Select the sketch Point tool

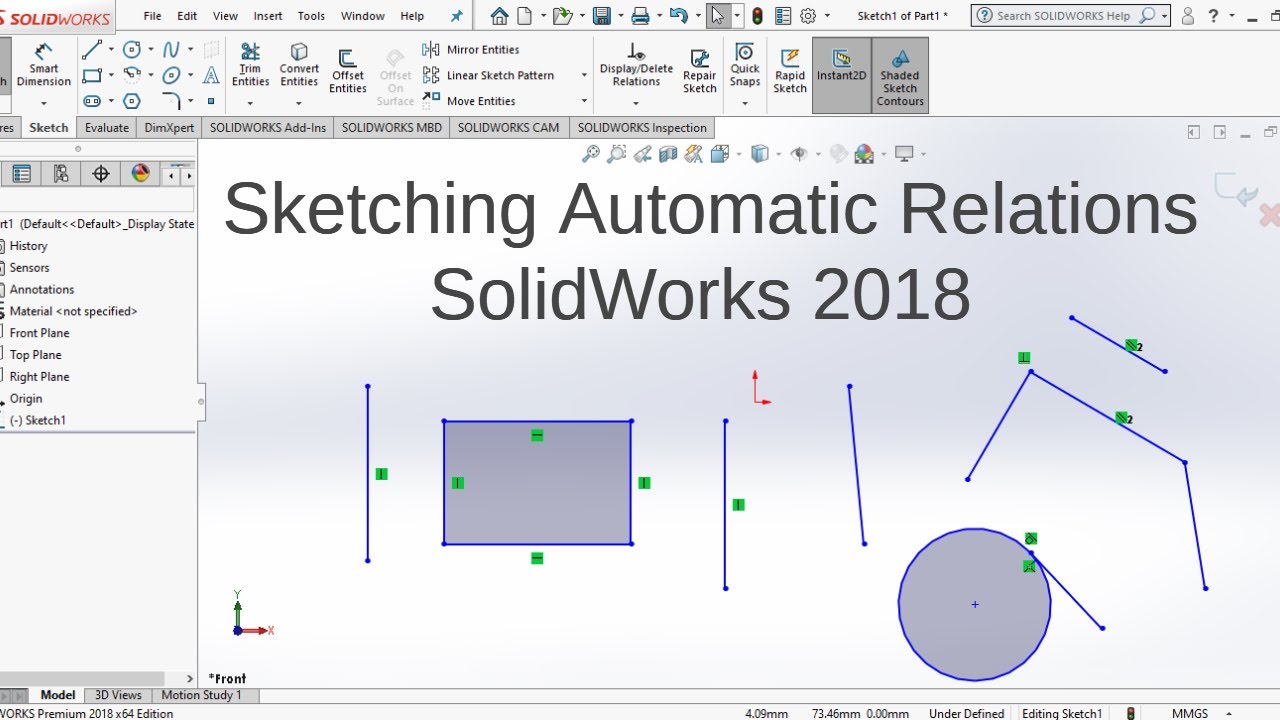211,101
